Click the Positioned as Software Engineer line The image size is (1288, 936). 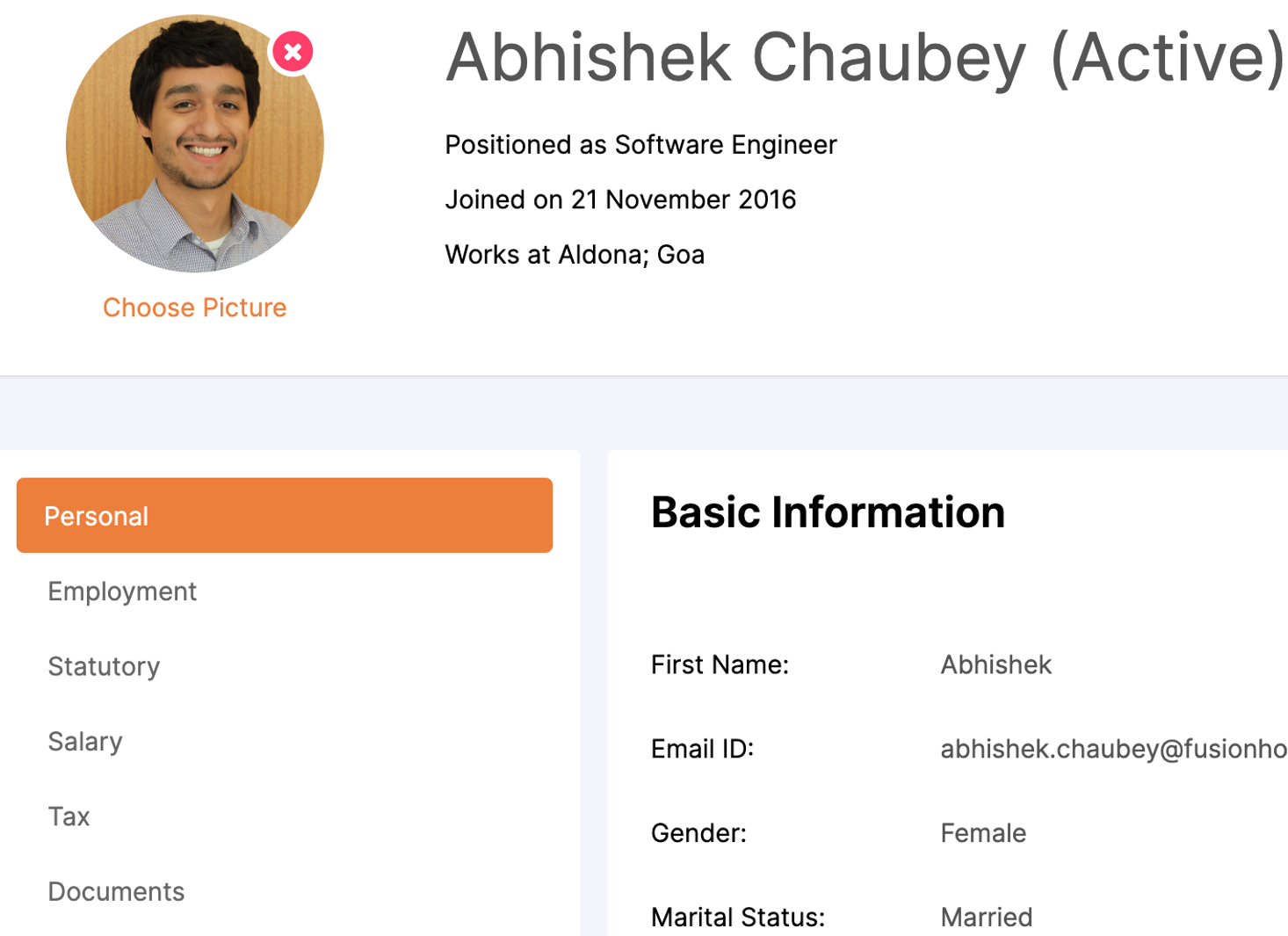(640, 145)
